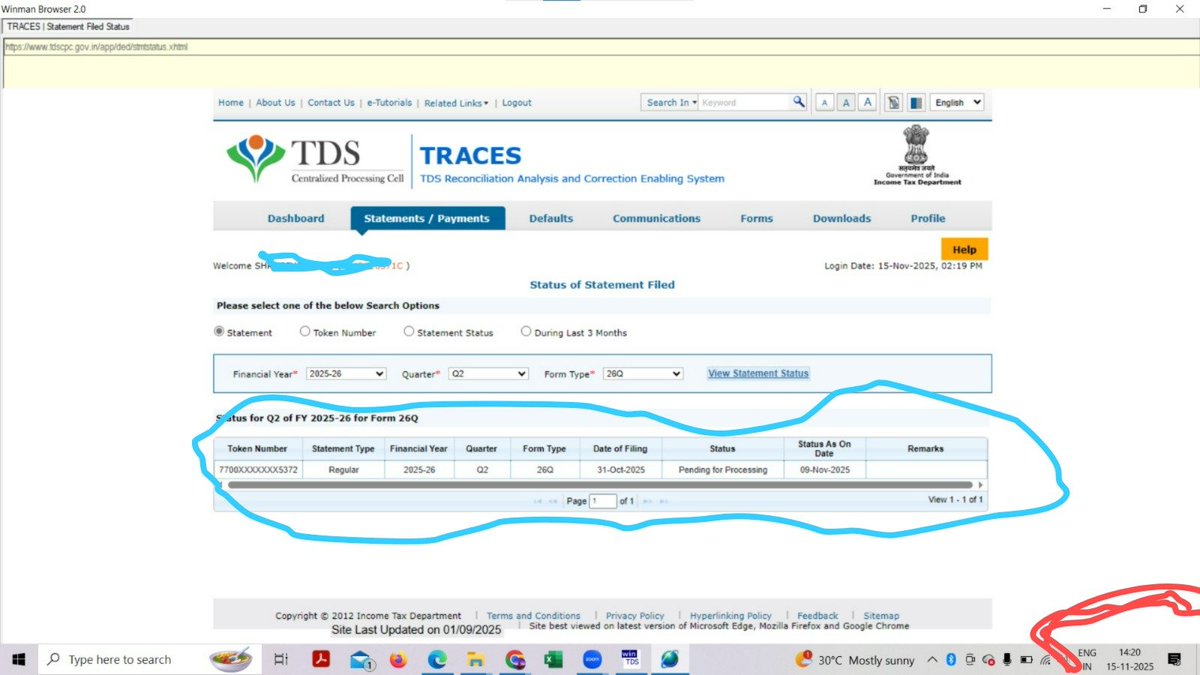Image resolution: width=1200 pixels, height=675 pixels.
Task: Open the notification center icon
Action: tap(1175, 659)
